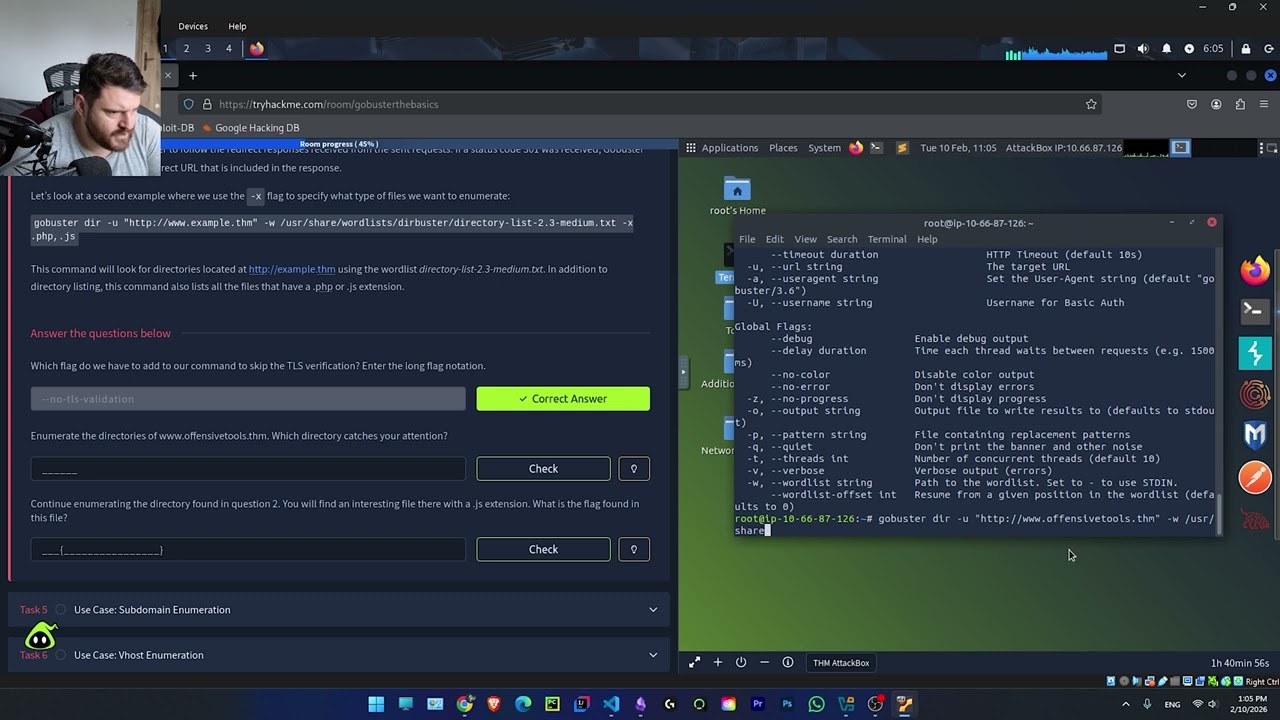
Task: Click the Malwarebytes-style M icon in dock
Action: click(x=1255, y=435)
